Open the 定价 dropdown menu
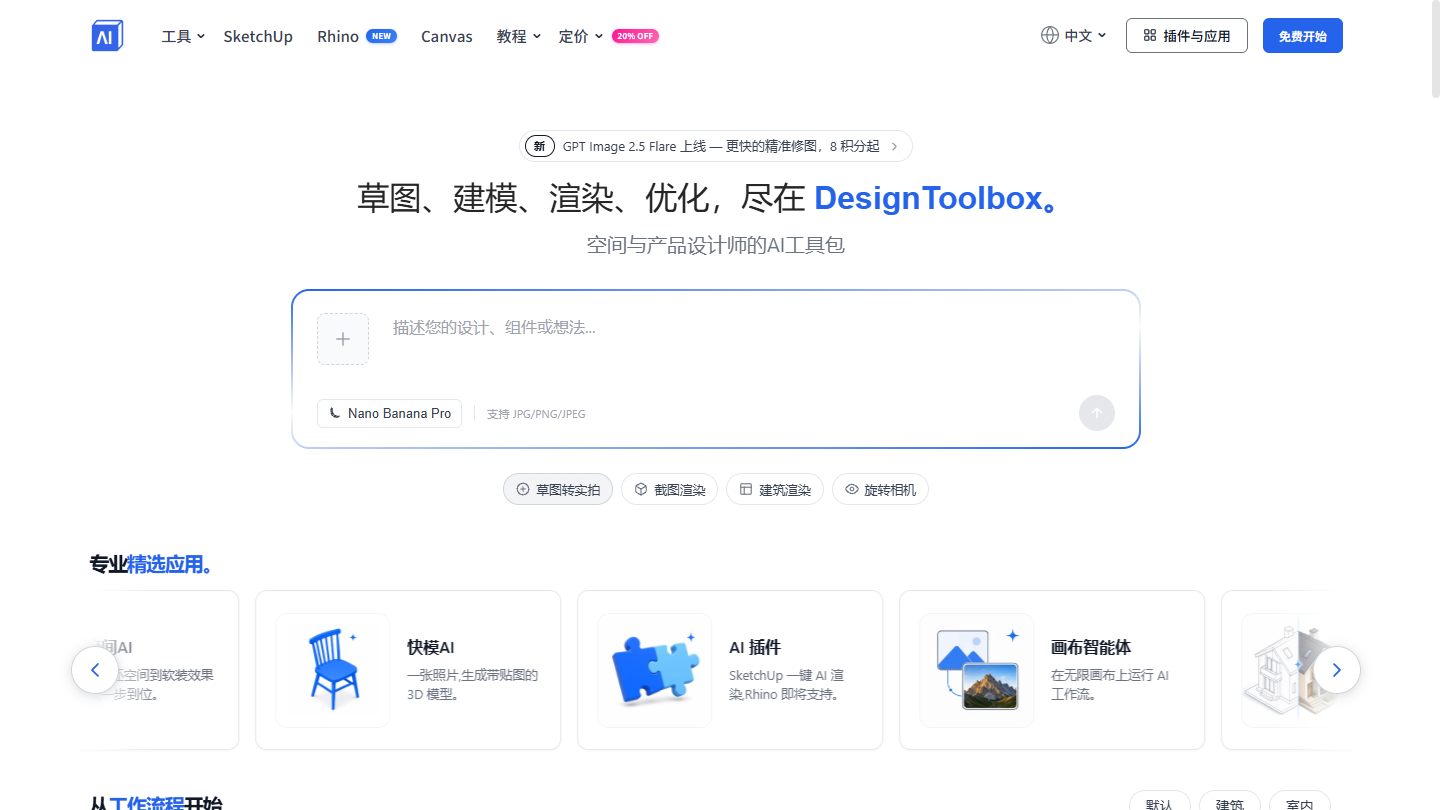 click(581, 36)
